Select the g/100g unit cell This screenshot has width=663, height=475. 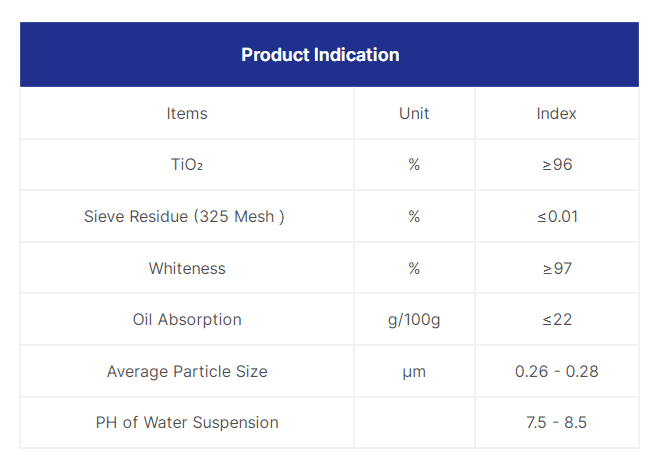click(x=414, y=320)
